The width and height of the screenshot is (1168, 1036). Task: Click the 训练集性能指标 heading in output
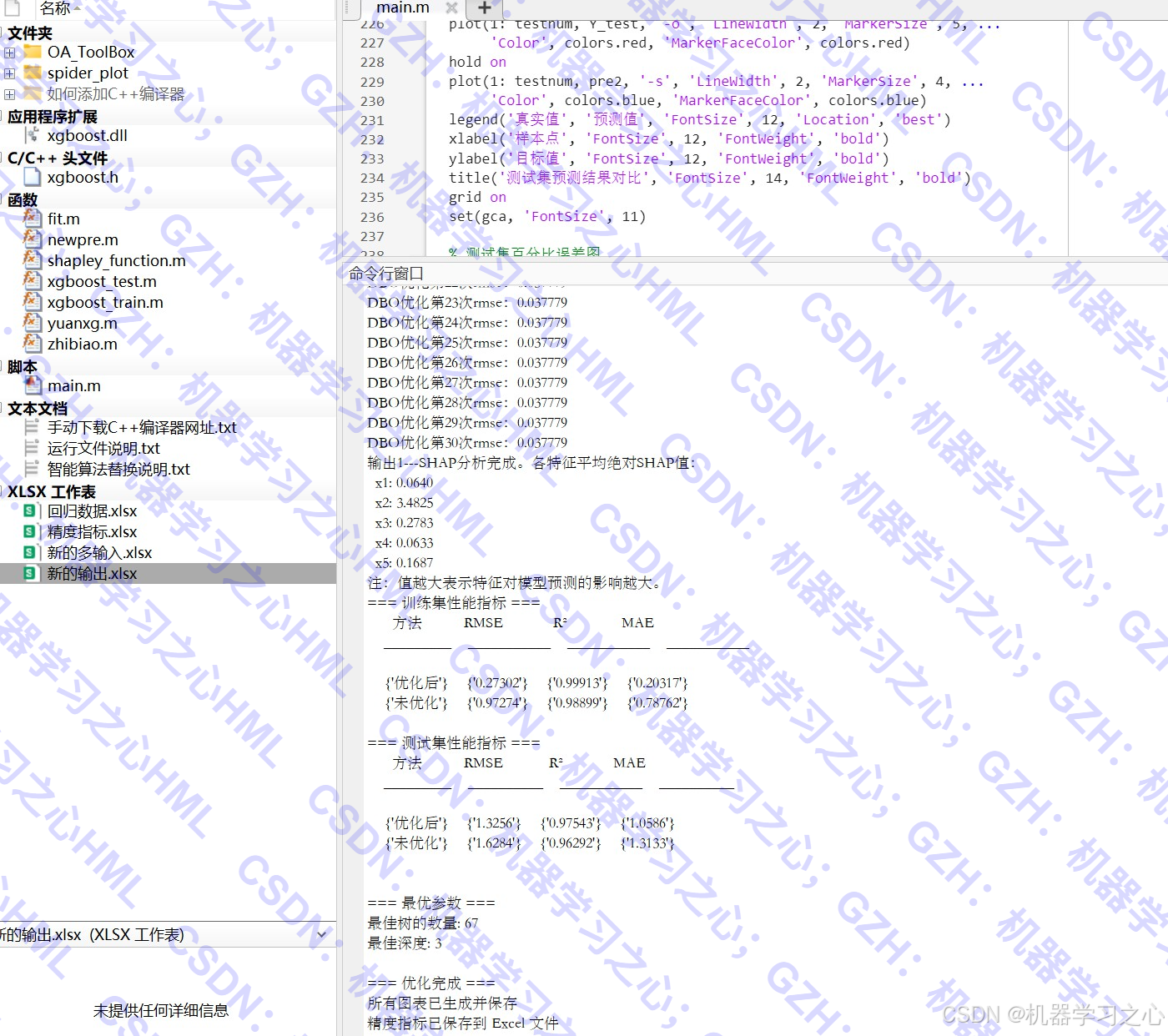pyautogui.click(x=454, y=603)
